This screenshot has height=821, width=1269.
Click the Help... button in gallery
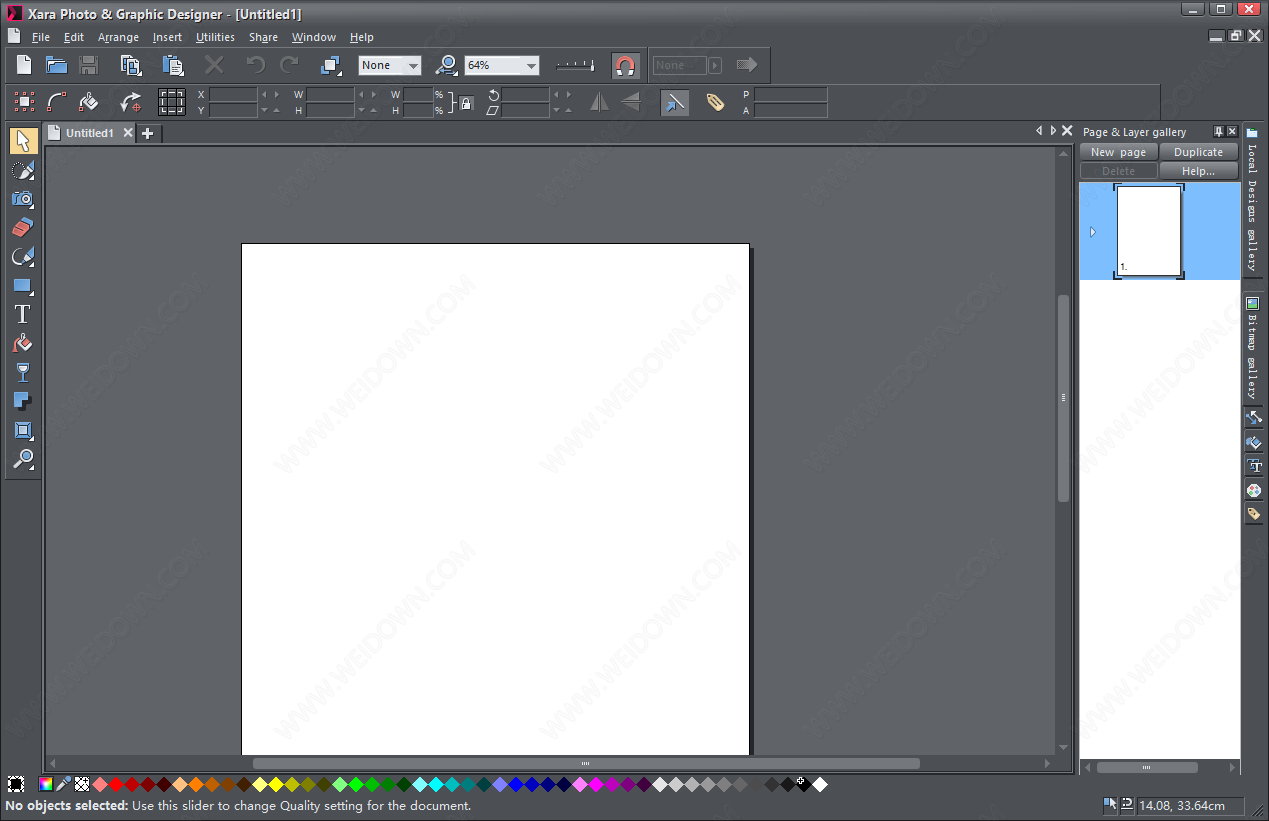(x=1199, y=171)
